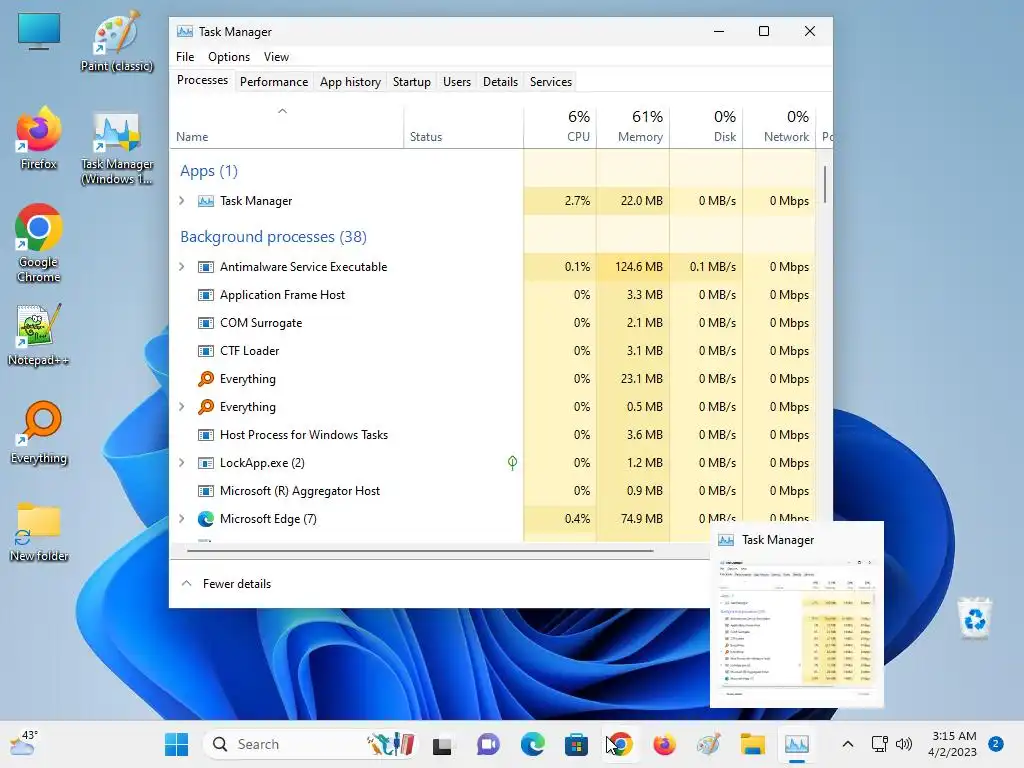The height and width of the screenshot is (768, 1024).
Task: Switch to the App history tab
Action: point(350,82)
